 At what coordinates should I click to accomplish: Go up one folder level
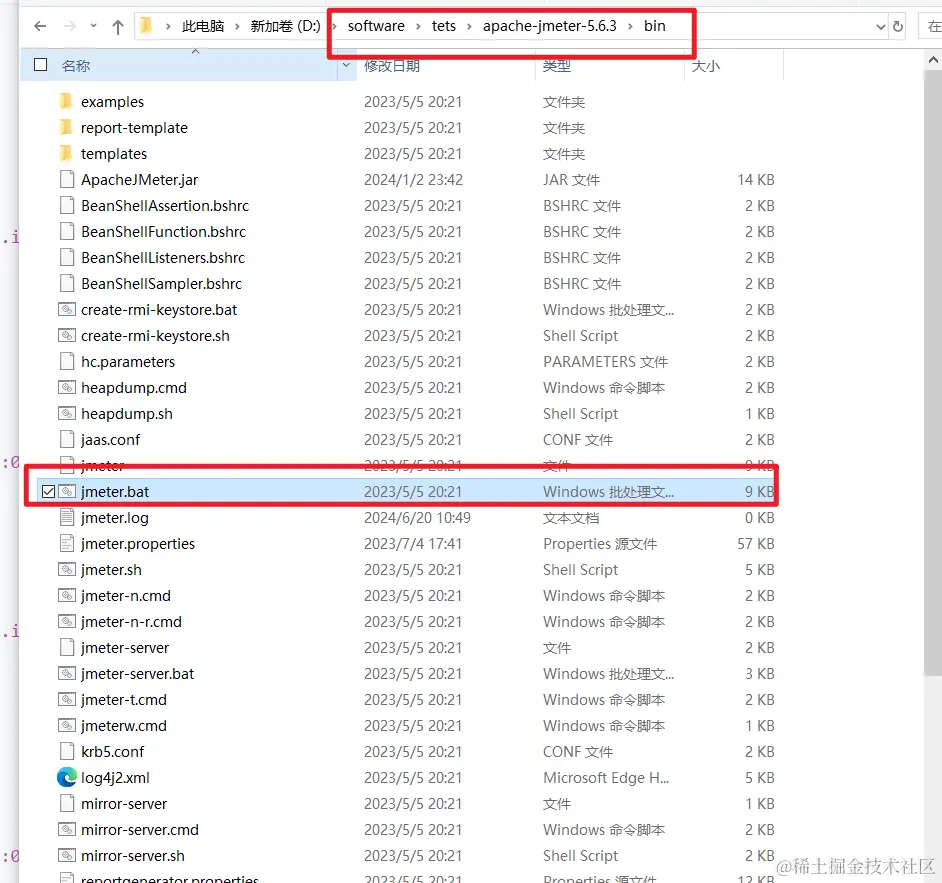pos(118,26)
